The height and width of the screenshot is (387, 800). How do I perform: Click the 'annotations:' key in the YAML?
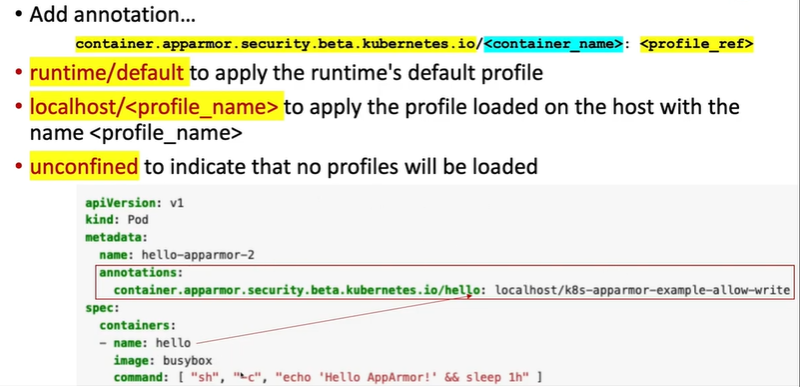[141, 273]
